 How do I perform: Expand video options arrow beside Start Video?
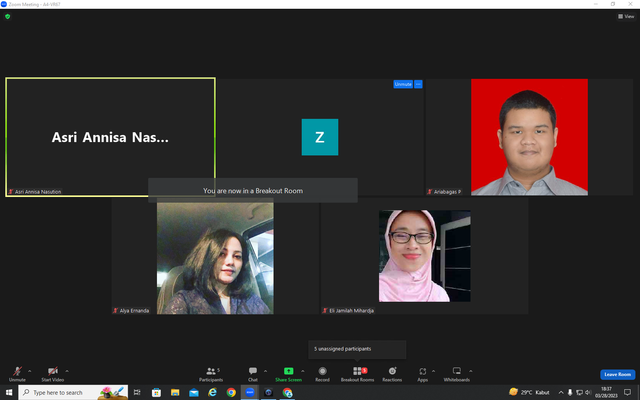coord(67,371)
